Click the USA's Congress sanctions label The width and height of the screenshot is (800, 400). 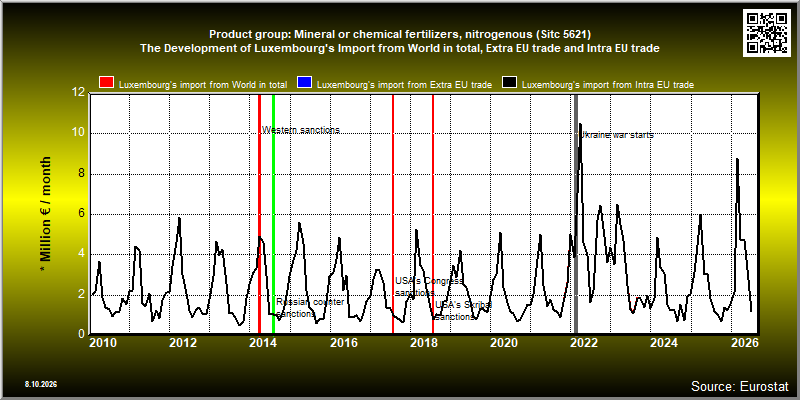coord(429,287)
